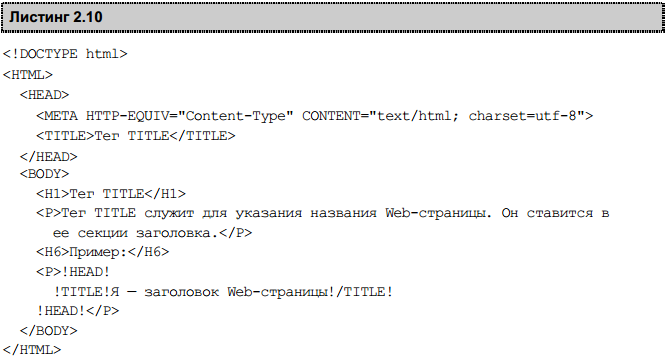Click the opening <BODY> tag
This screenshot has height=361, width=669.
point(44,174)
